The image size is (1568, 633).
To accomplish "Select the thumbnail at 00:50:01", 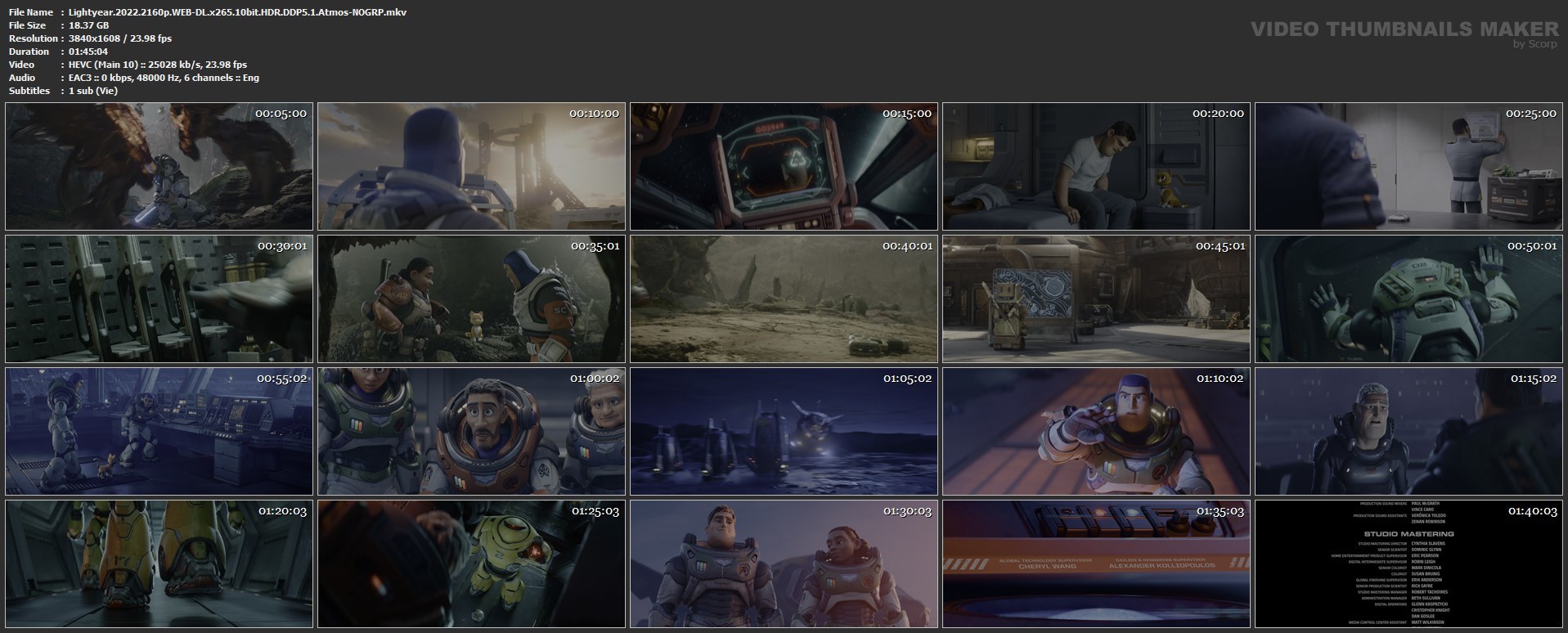I will click(1409, 299).
